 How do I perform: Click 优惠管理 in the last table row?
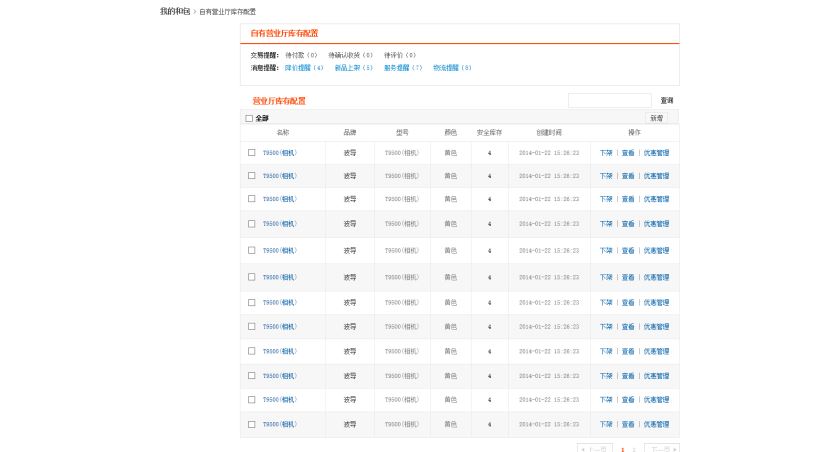(656, 424)
